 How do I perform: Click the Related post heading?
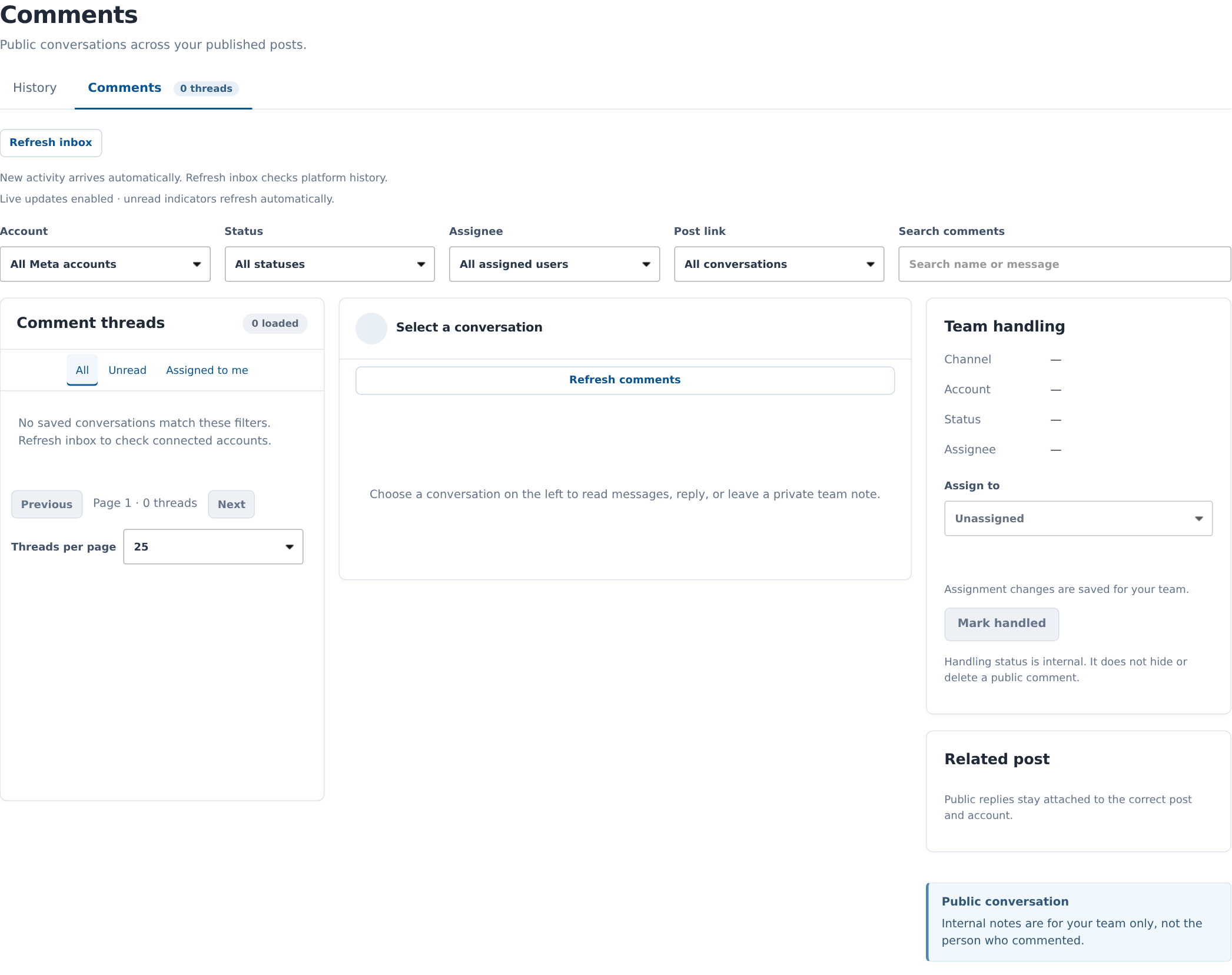tap(997, 759)
